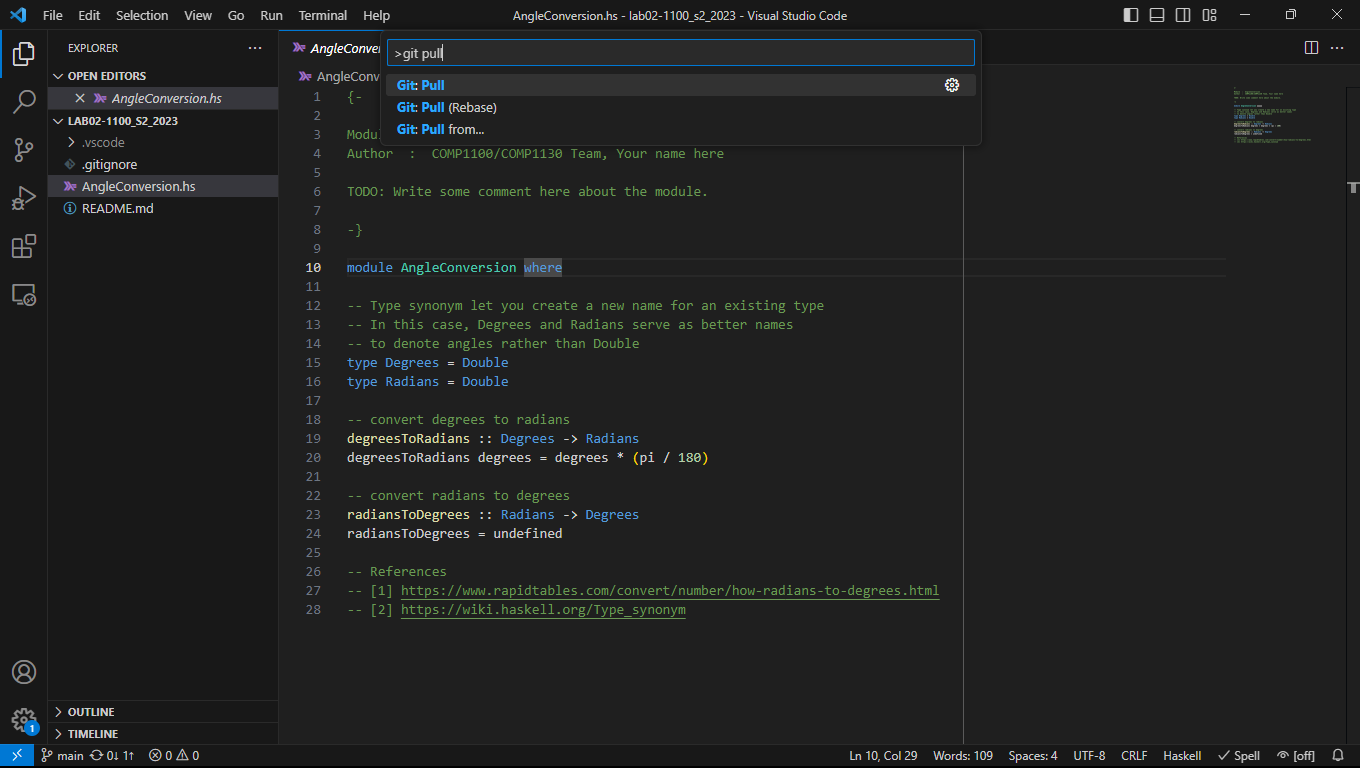Open rapidtables.com reference link

(670, 591)
